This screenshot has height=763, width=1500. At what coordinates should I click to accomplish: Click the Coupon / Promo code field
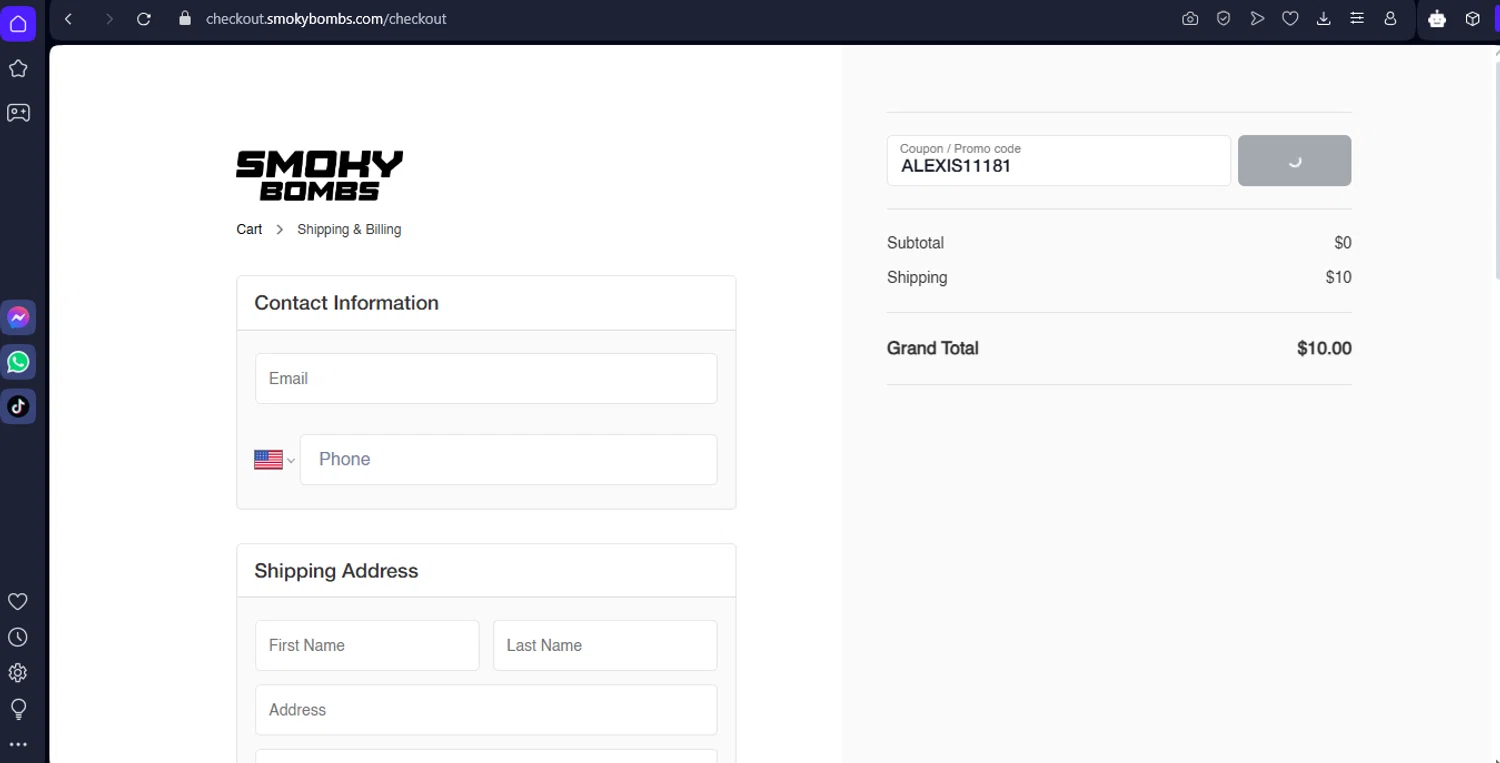tap(1058, 160)
